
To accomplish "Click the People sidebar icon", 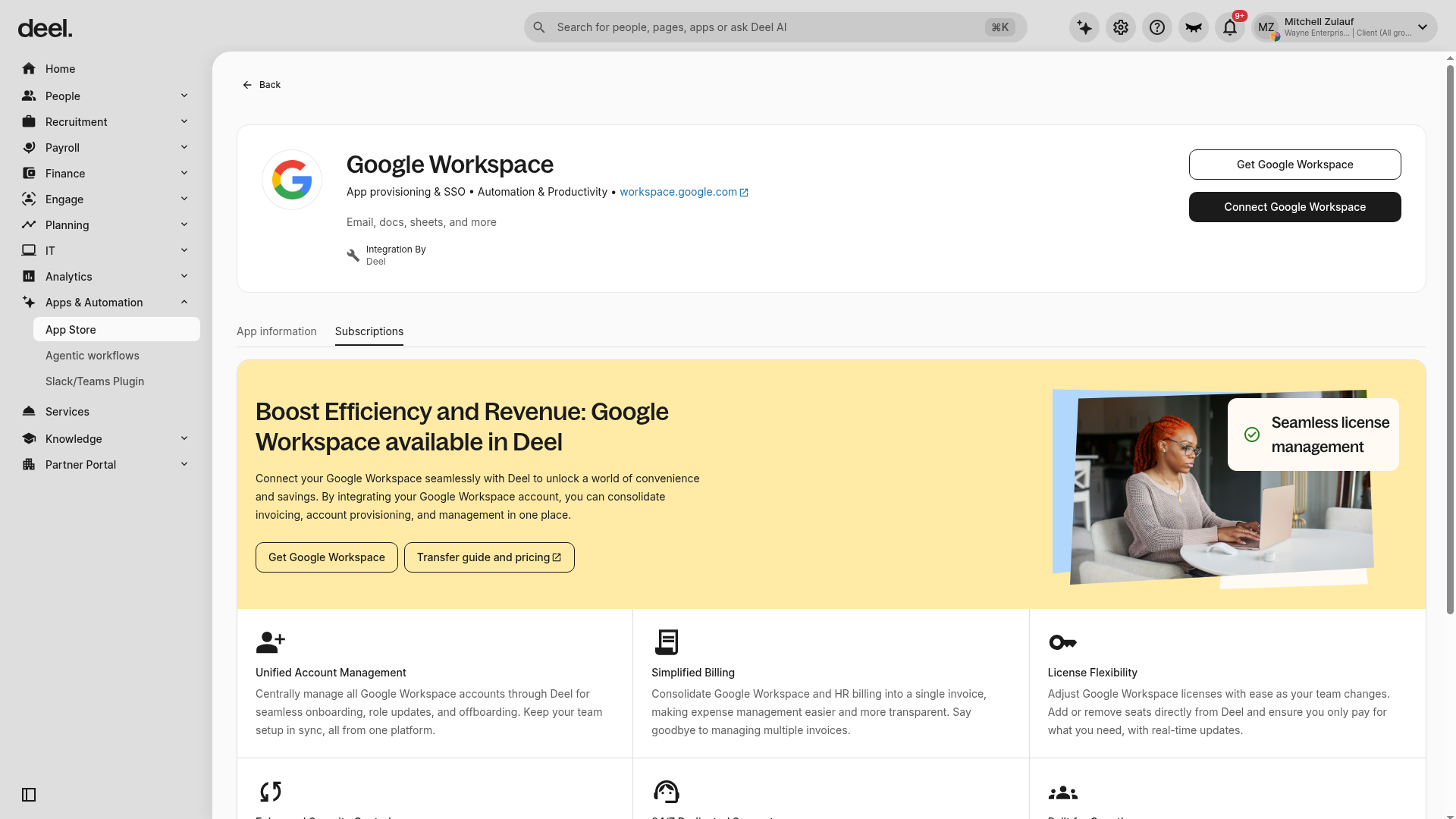I will tap(29, 96).
